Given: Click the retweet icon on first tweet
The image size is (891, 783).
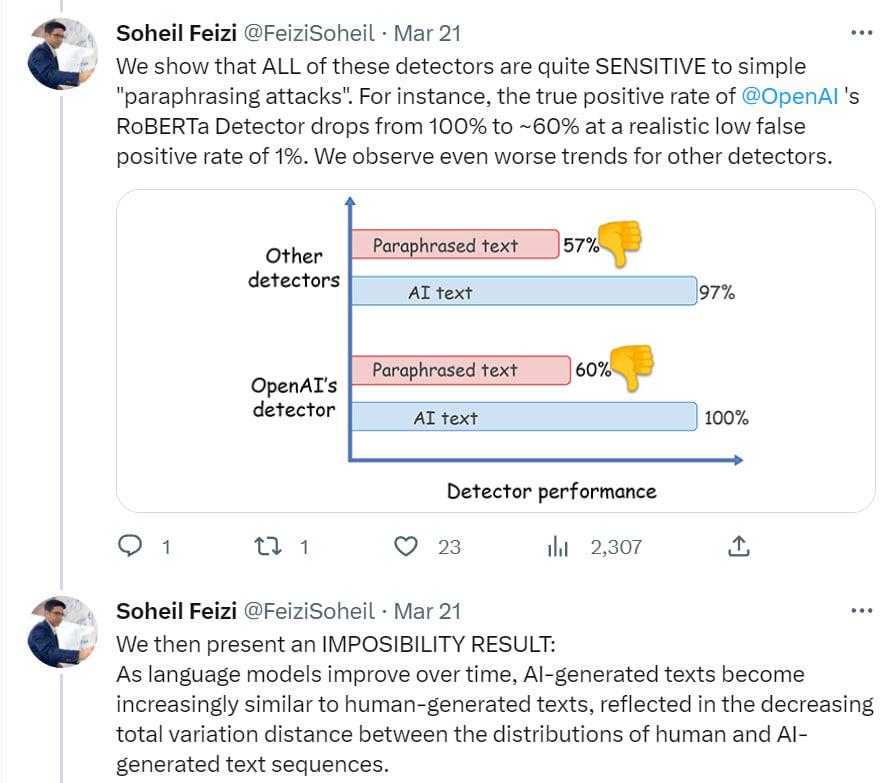Looking at the screenshot, I should click(x=267, y=546).
